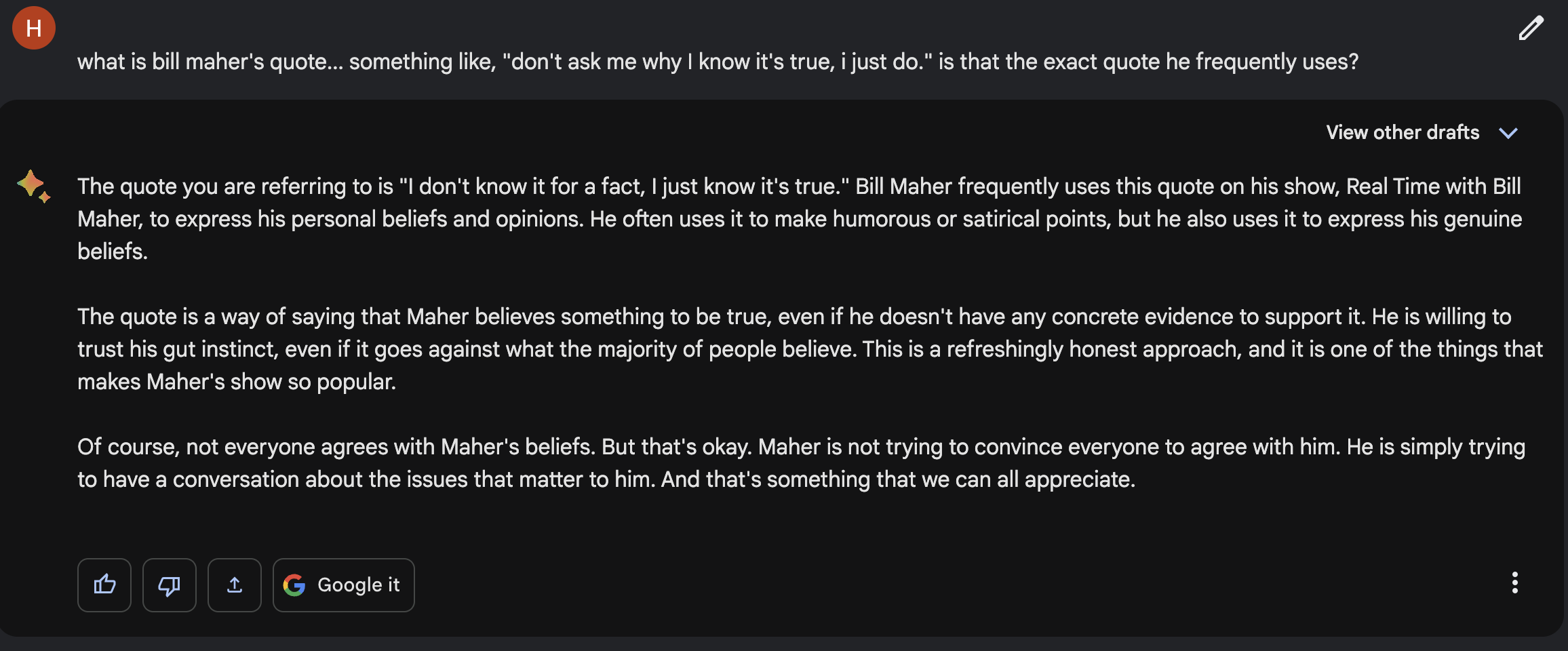Click the share and export arrow icon
This screenshot has height=651, width=1568.
point(235,585)
